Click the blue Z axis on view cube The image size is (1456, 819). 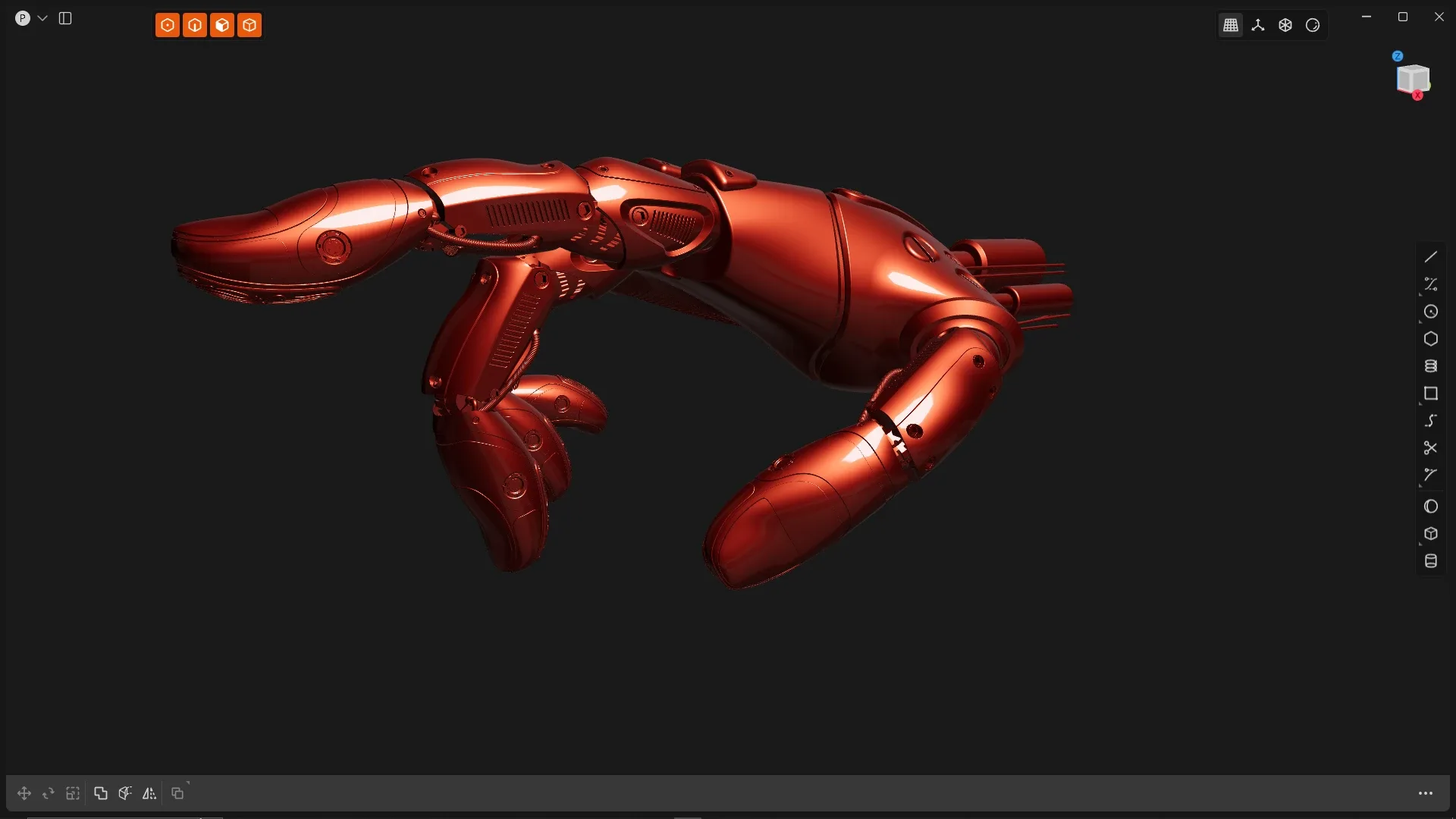[1398, 56]
